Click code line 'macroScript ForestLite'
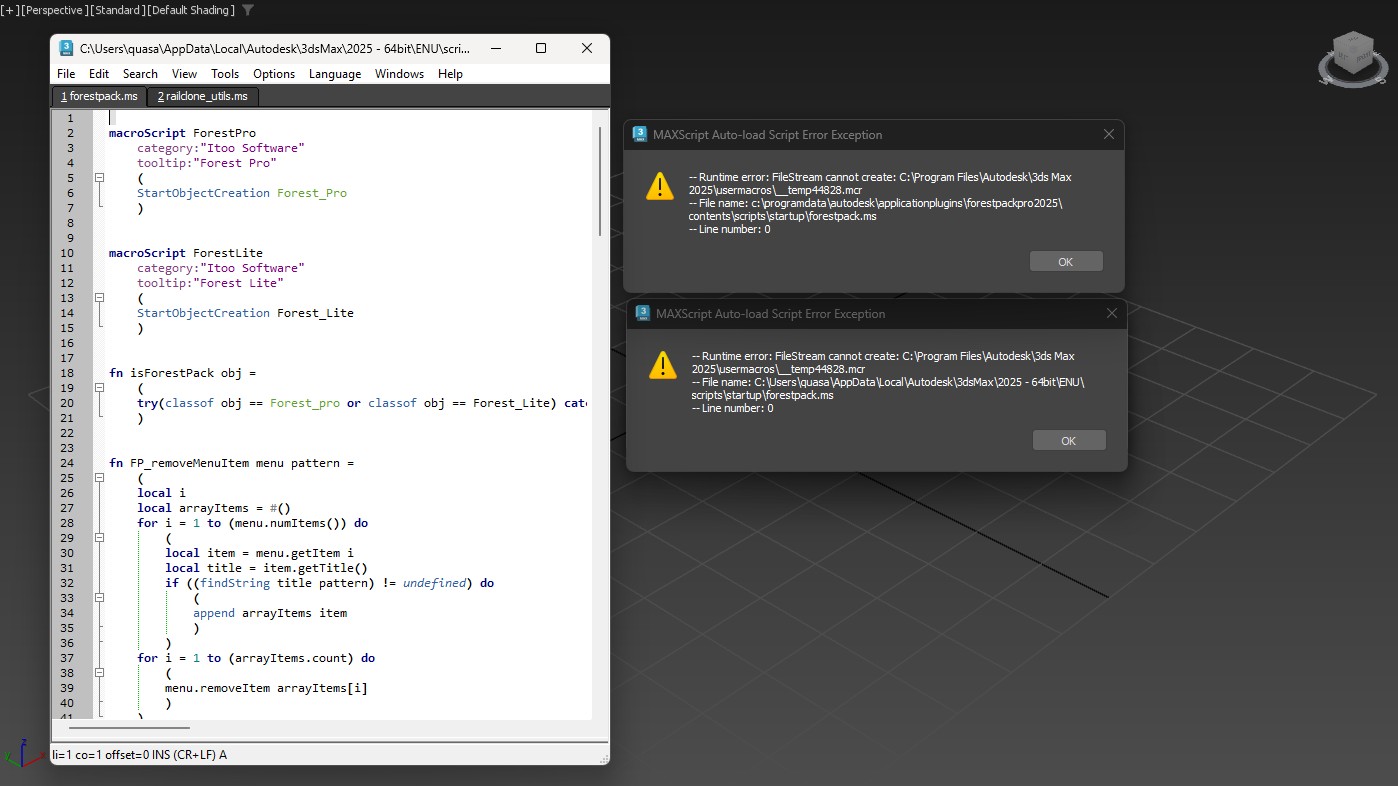 (x=186, y=253)
